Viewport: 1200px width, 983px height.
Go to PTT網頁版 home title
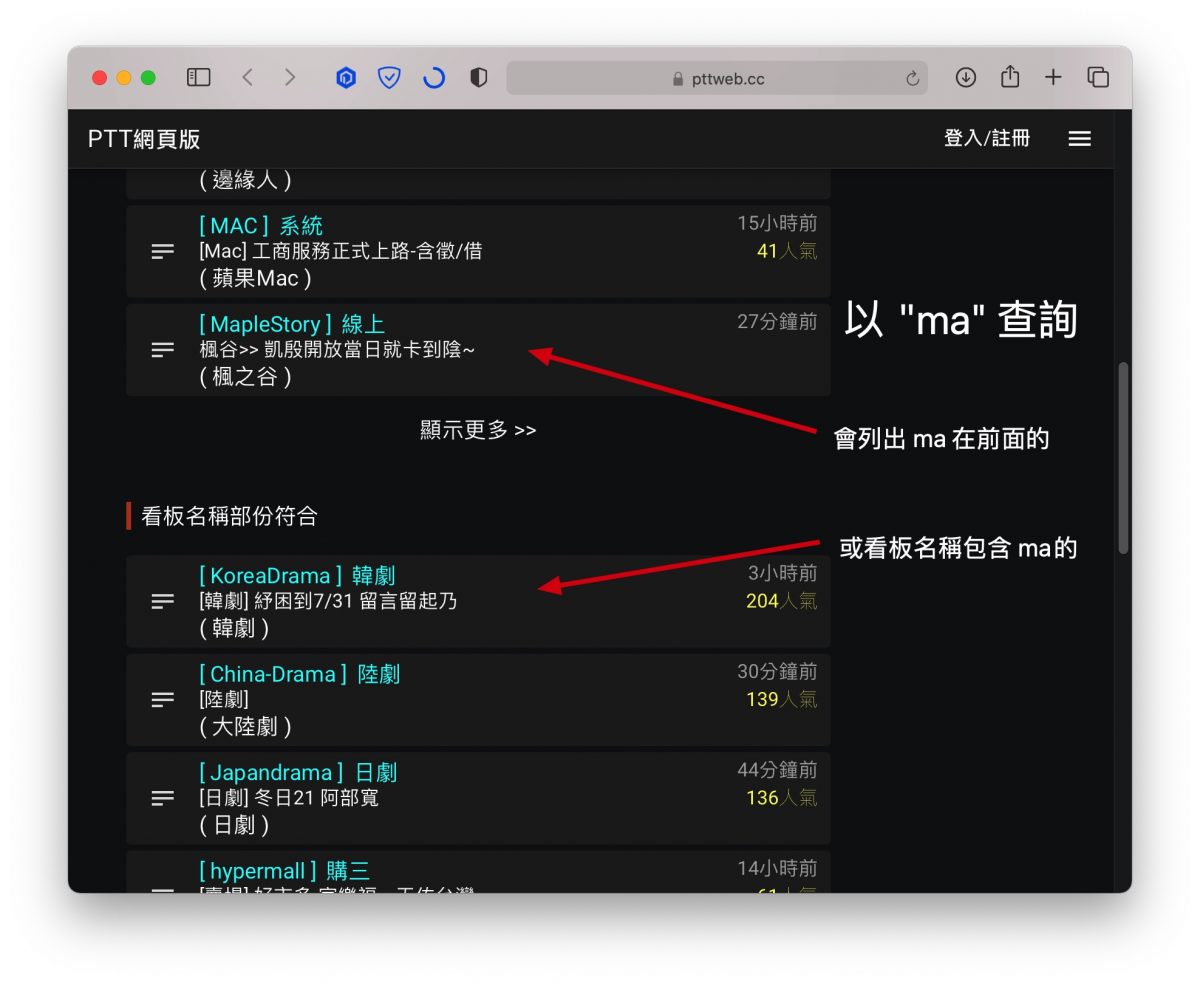click(144, 139)
